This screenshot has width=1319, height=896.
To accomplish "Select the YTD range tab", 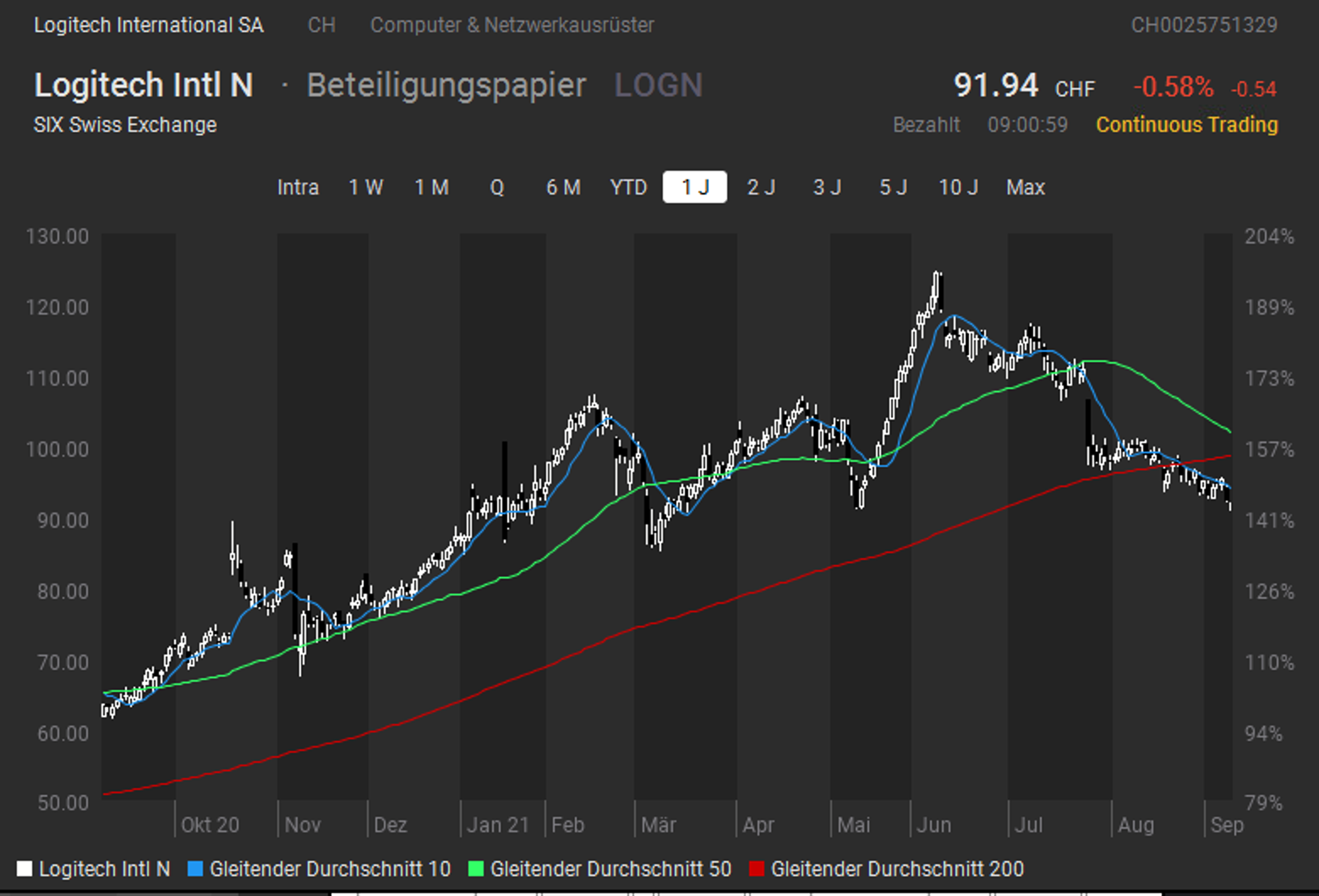I will [x=628, y=187].
